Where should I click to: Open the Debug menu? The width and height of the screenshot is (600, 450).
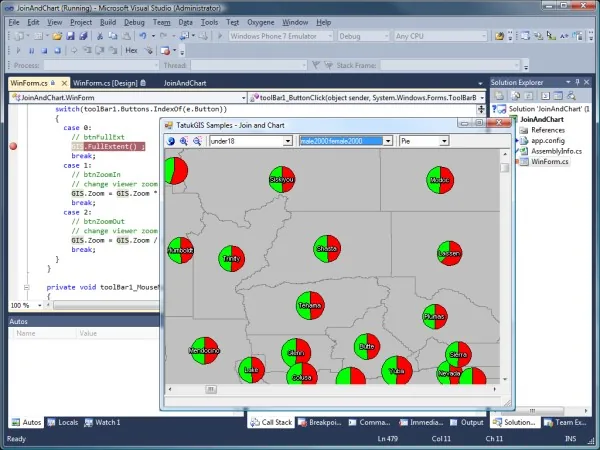(134, 23)
